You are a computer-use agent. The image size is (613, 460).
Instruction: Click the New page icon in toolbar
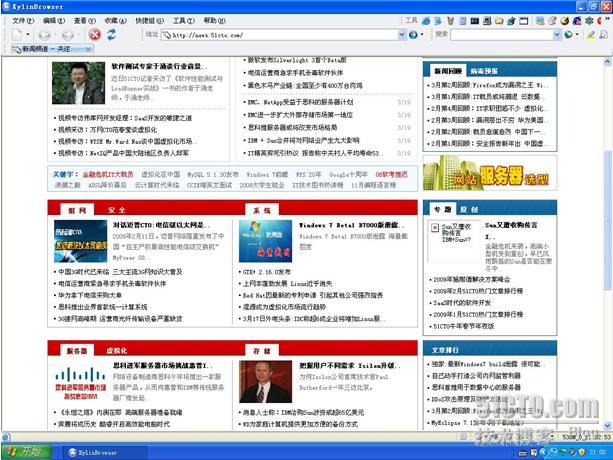(x=17, y=35)
